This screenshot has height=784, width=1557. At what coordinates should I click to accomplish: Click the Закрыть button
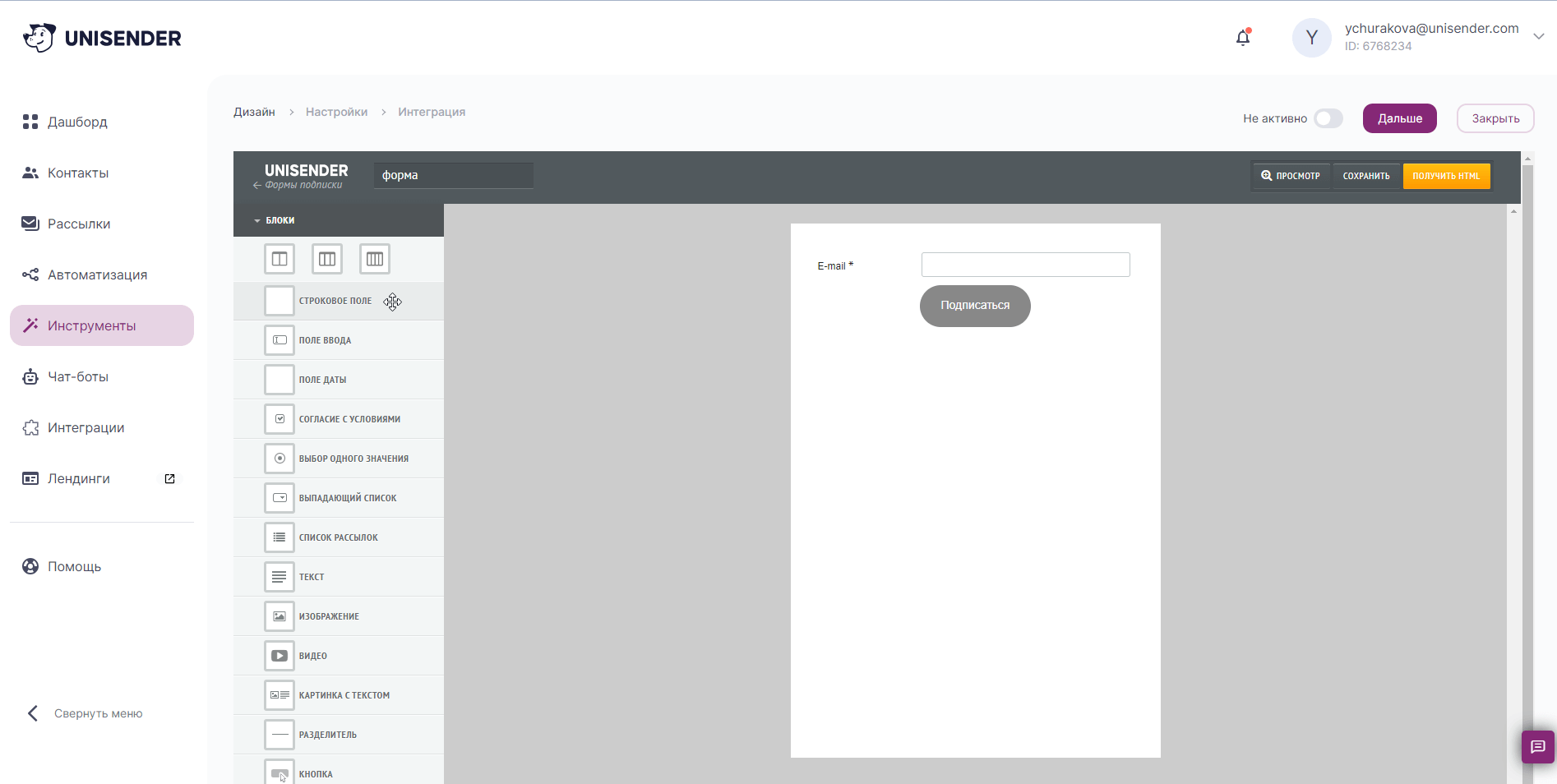[1495, 118]
